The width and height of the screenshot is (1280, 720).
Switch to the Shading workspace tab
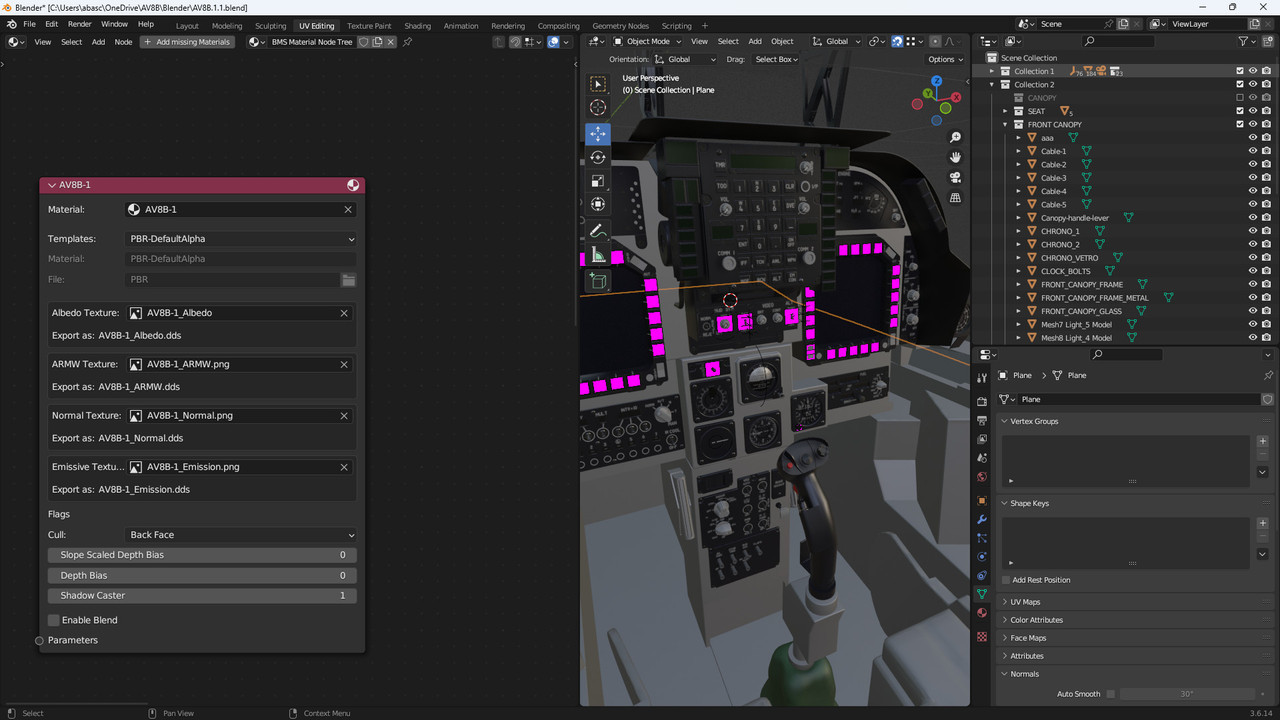tap(417, 25)
